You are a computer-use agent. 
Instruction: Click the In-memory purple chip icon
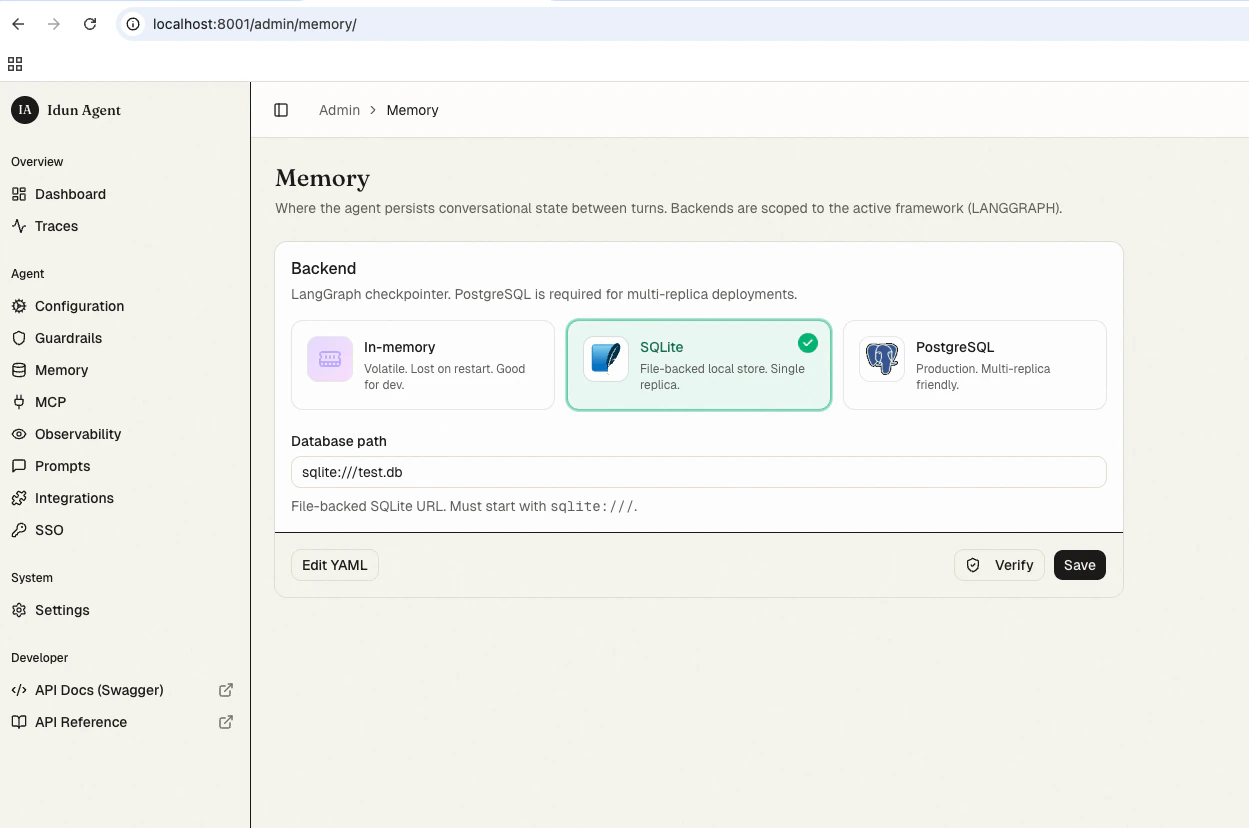[330, 359]
